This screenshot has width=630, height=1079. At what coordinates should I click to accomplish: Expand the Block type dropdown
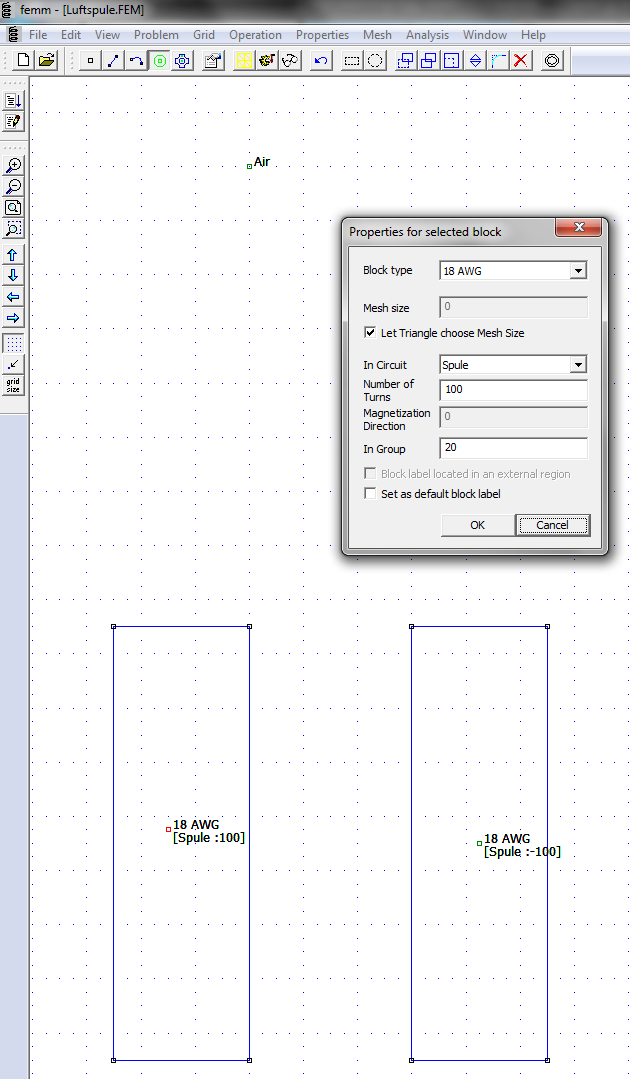[x=578, y=270]
